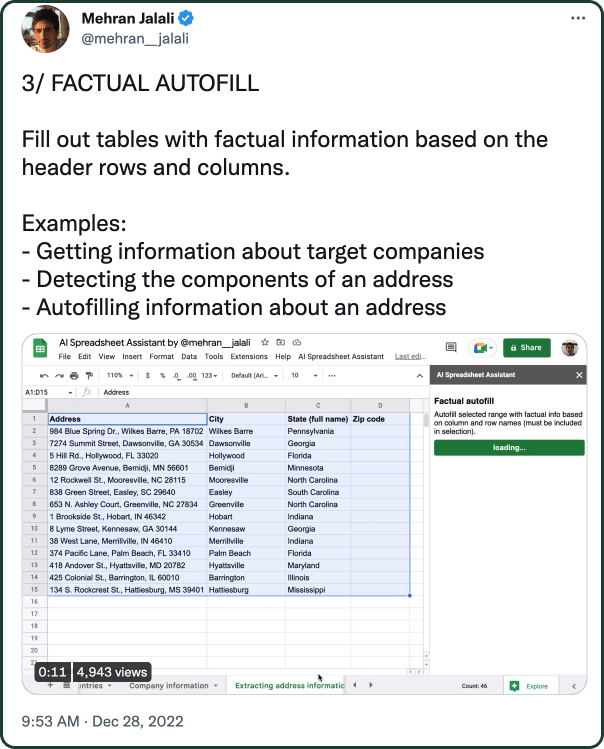Image resolution: width=604 pixels, height=749 pixels.
Task: Click the Last edit link
Action: coord(410,356)
